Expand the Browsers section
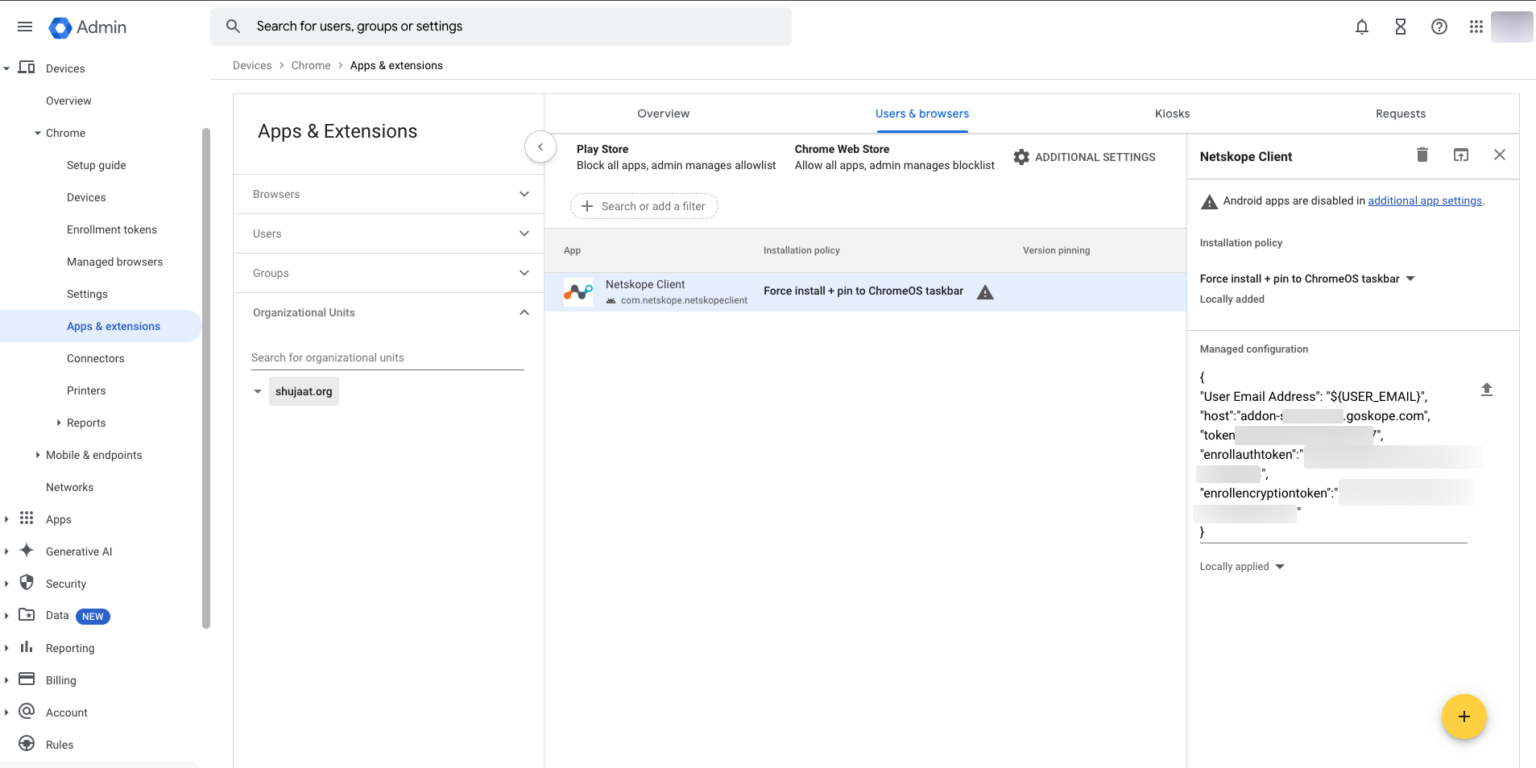The height and width of the screenshot is (768, 1536). (523, 194)
